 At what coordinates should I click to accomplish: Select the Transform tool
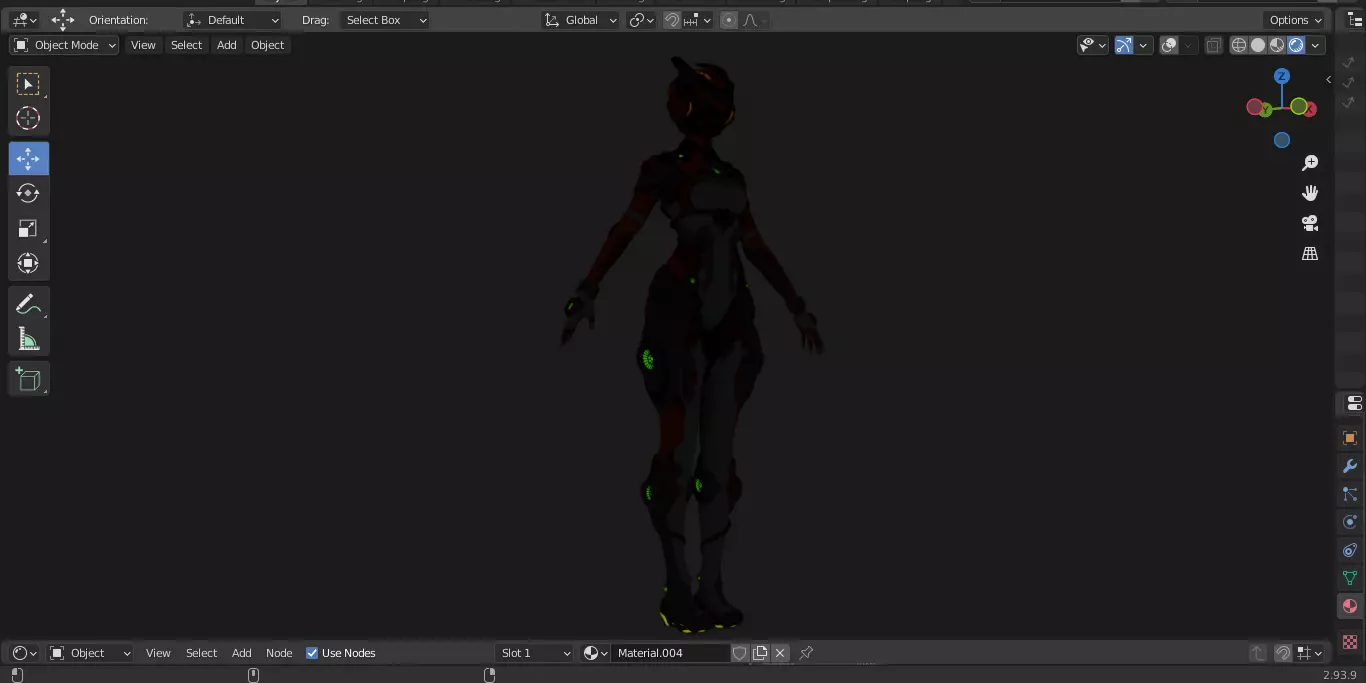point(28,263)
